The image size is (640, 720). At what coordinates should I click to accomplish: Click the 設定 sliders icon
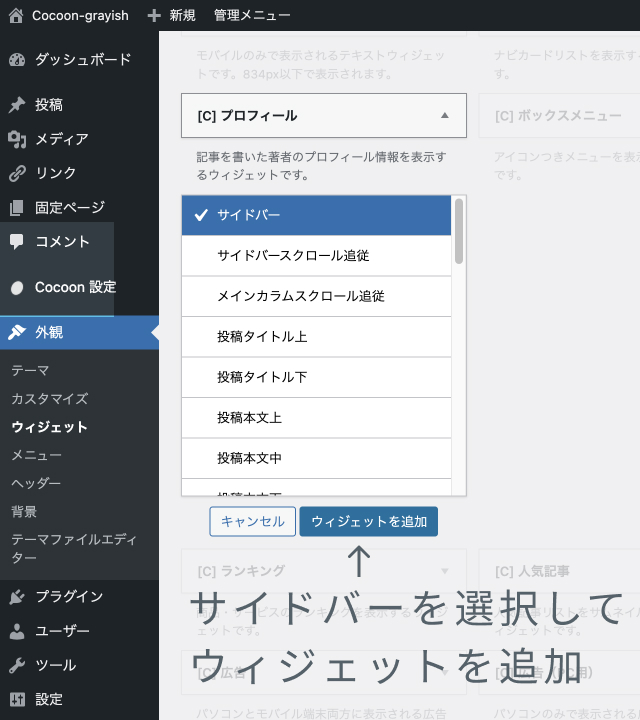point(17,699)
